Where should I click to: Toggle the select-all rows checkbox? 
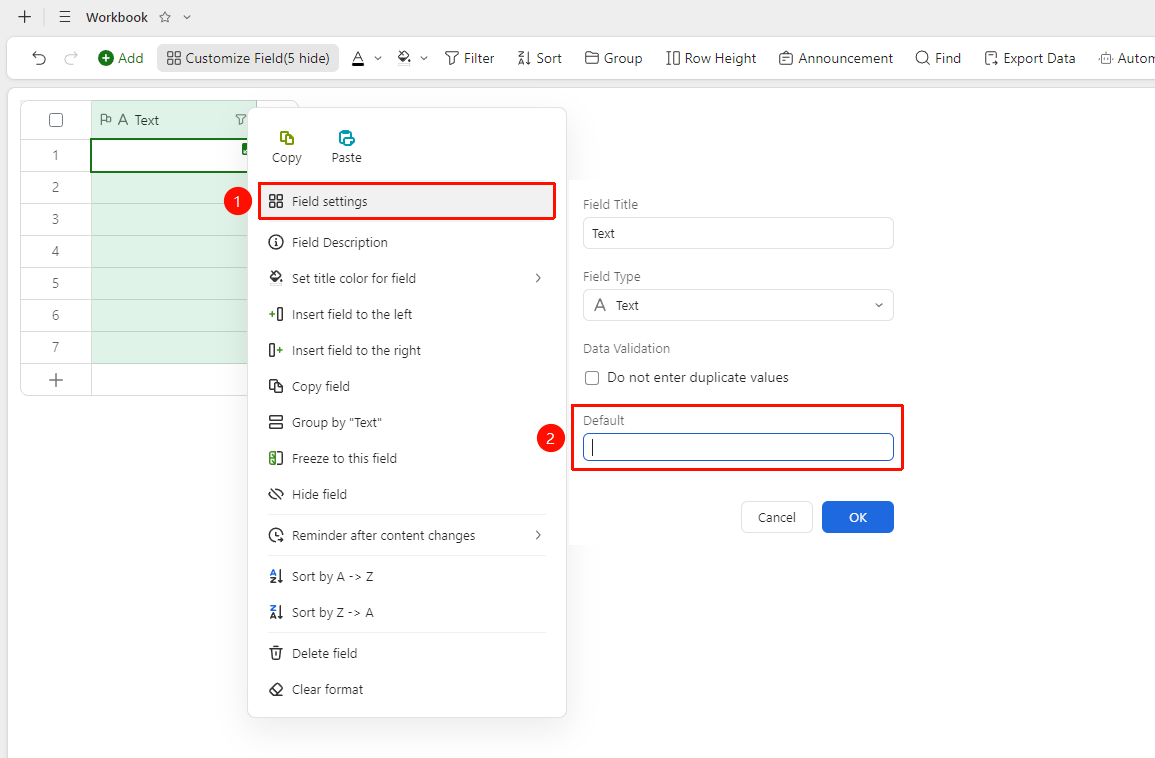(x=56, y=120)
